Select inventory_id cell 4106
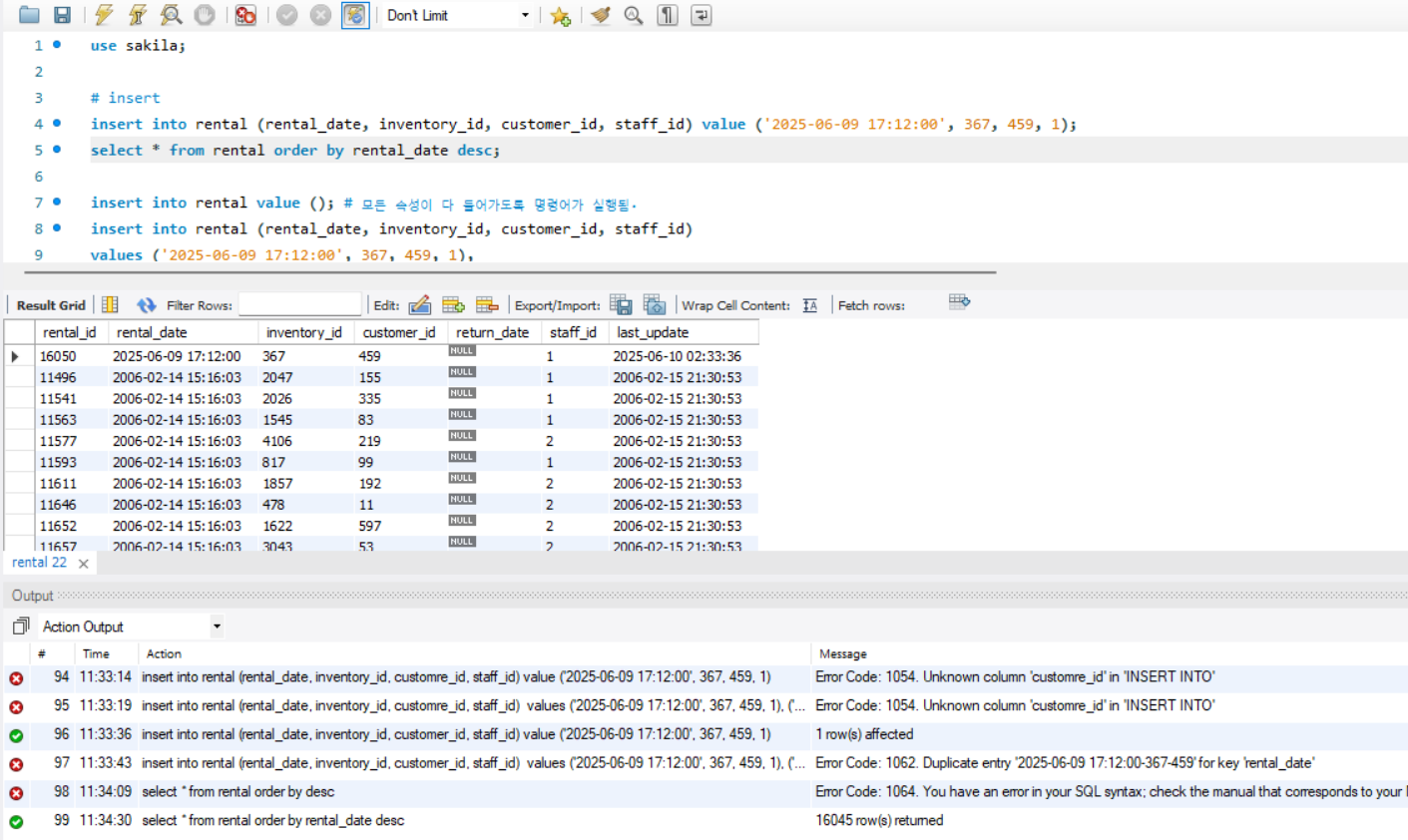The image size is (1408, 840). [306, 441]
